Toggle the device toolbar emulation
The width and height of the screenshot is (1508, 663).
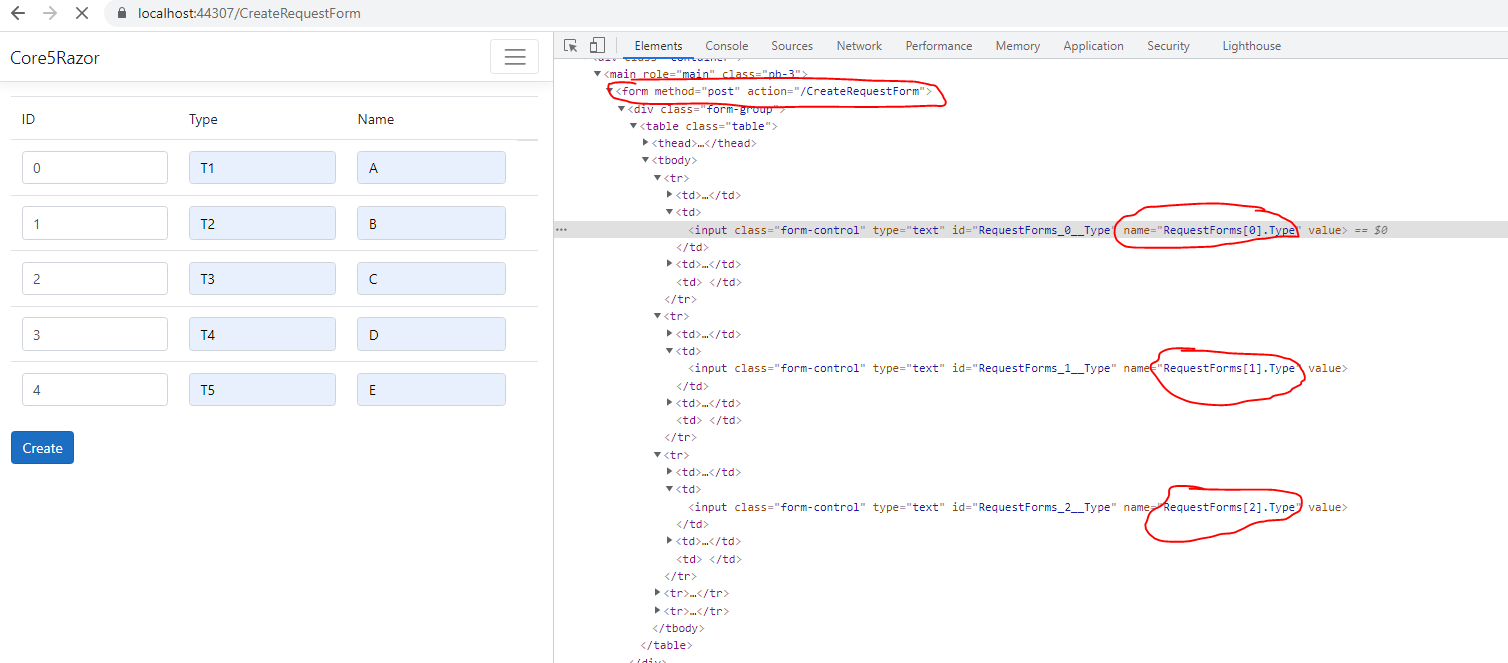(x=597, y=45)
